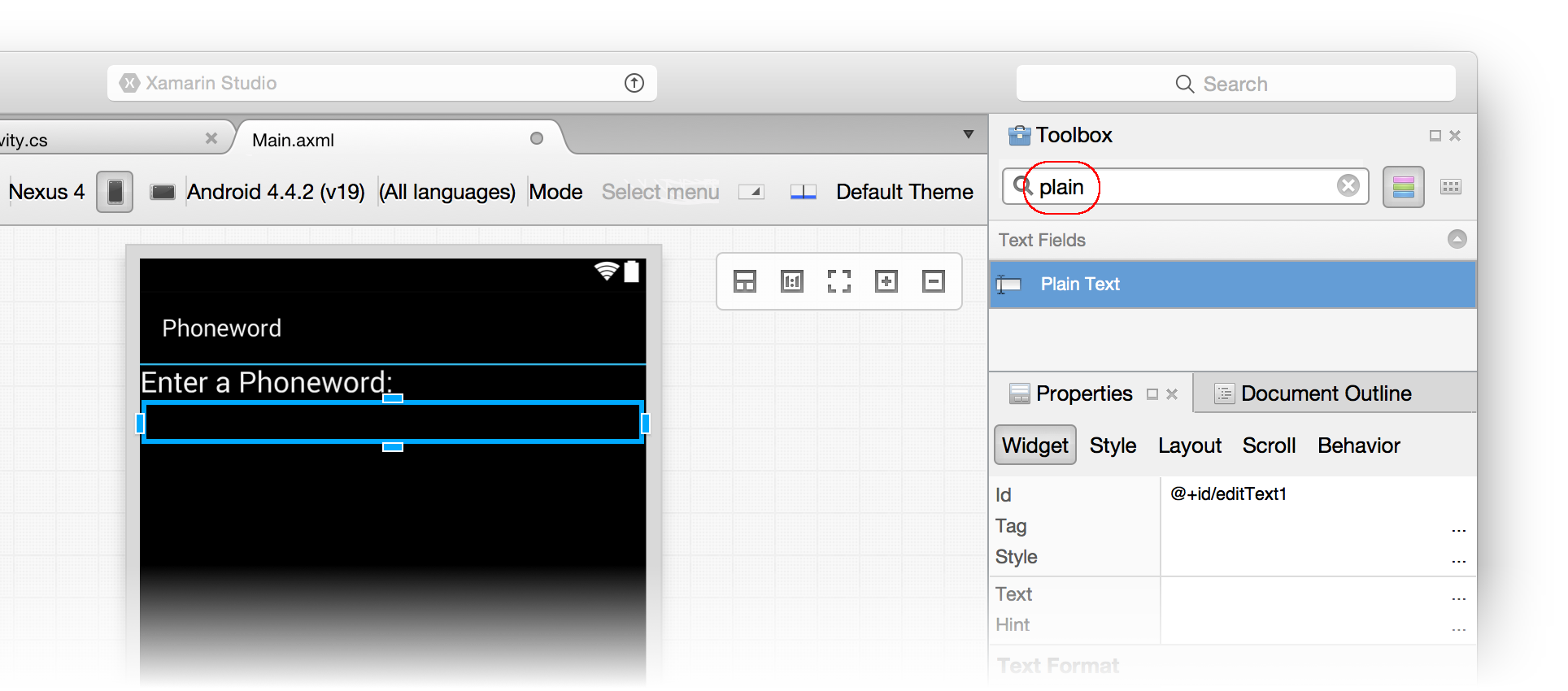Zoom in on the designer canvas
This screenshot has height=691, width=1568.
click(886, 281)
